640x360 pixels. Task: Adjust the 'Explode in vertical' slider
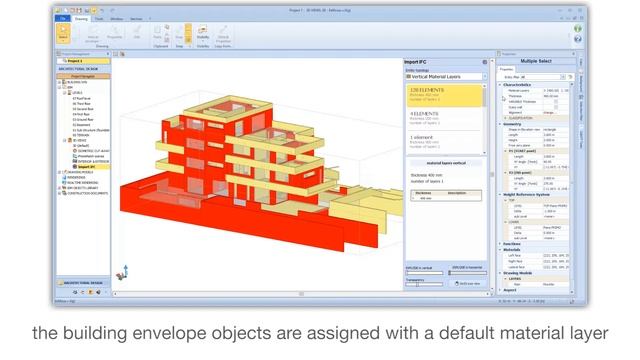(x=424, y=273)
